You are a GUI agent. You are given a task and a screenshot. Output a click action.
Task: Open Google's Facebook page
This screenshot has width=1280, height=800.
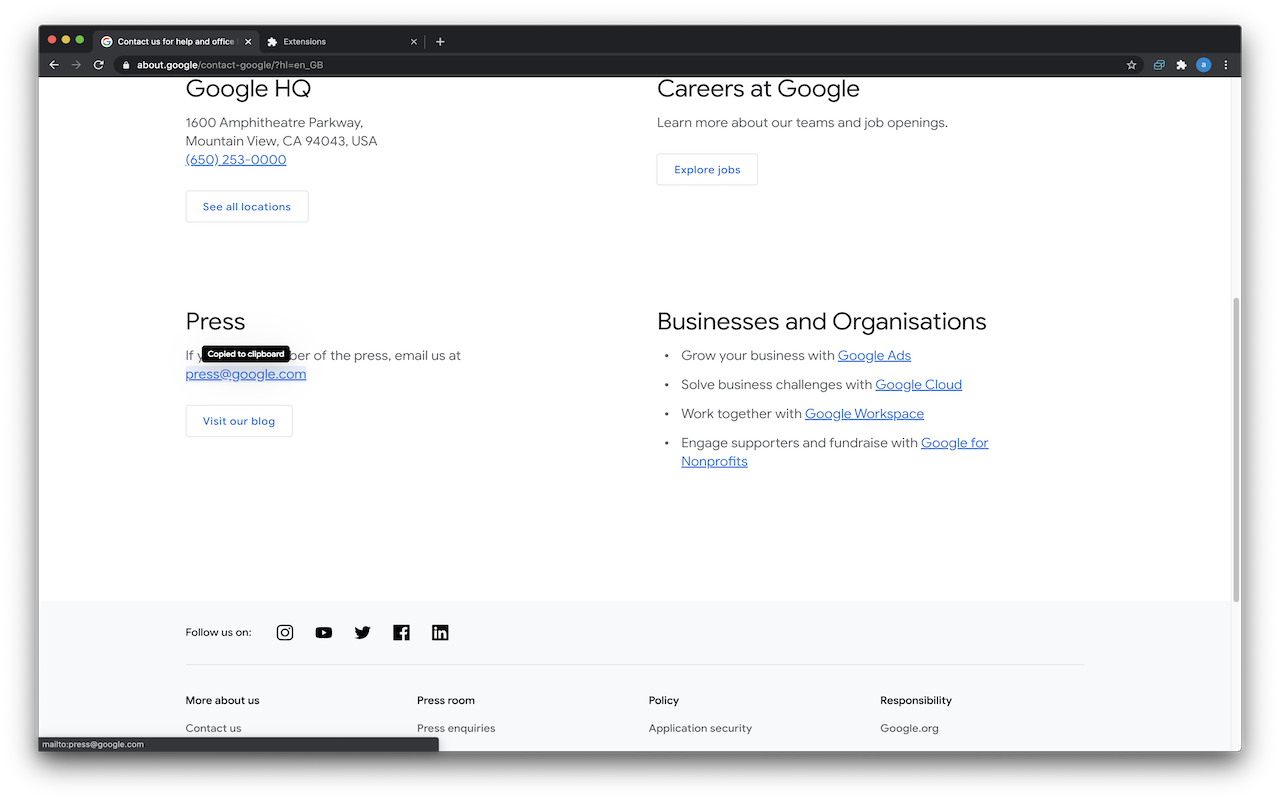pyautogui.click(x=401, y=632)
